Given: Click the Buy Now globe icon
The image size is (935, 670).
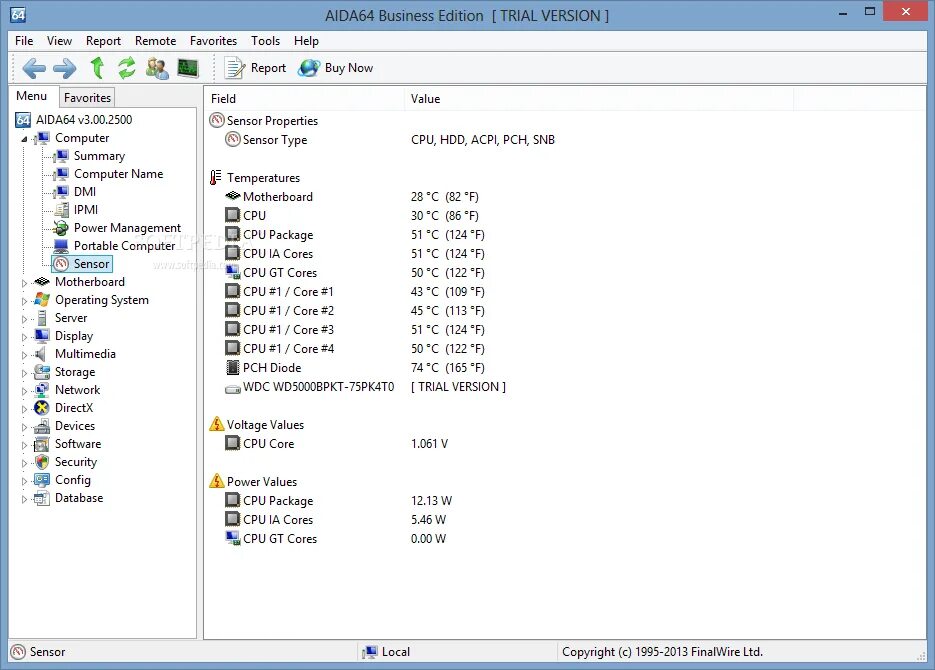Looking at the screenshot, I should pyautogui.click(x=309, y=68).
